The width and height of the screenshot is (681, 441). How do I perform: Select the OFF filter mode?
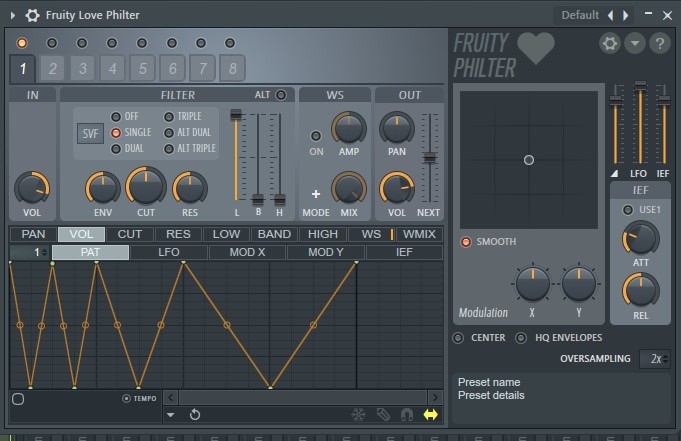[x=116, y=117]
